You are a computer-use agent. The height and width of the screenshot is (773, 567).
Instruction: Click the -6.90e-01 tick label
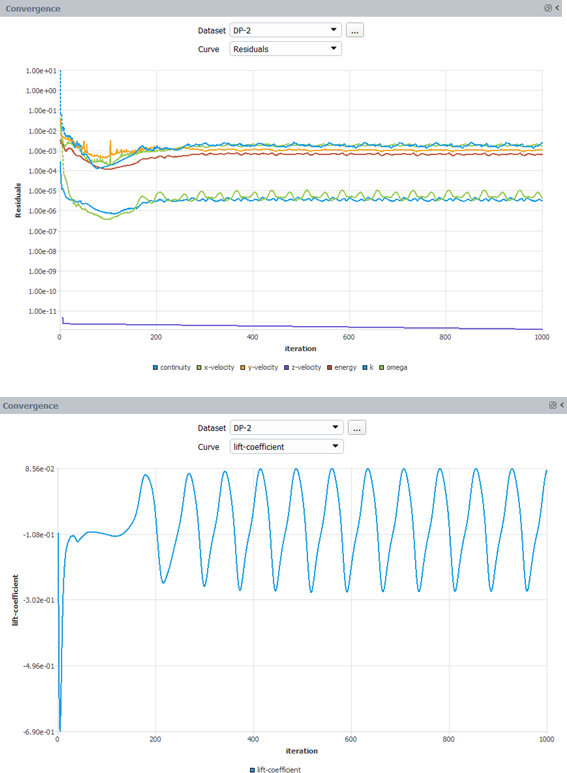pos(39,732)
